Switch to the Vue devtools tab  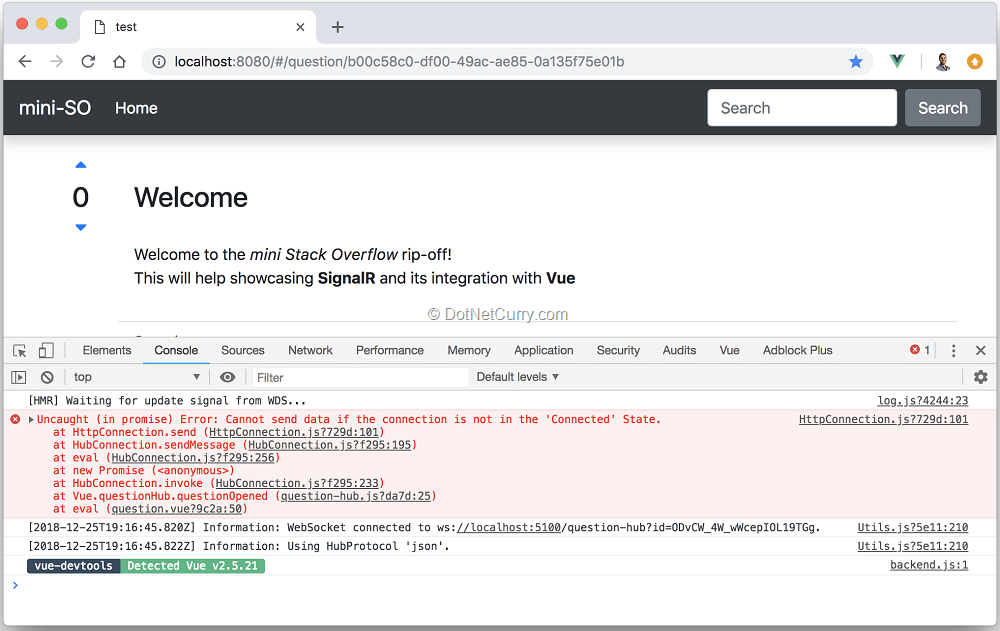[x=730, y=350]
